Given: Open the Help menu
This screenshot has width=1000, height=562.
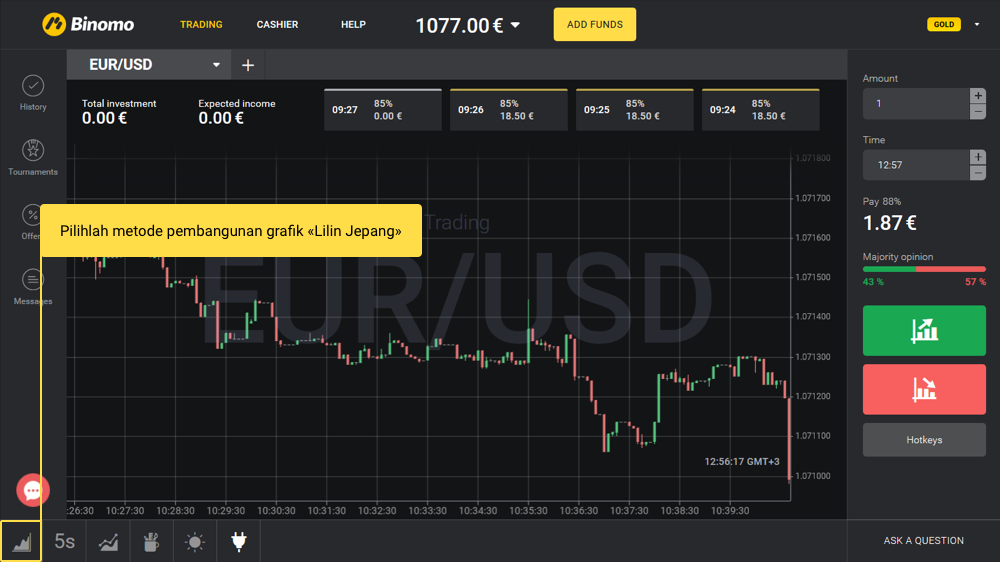Looking at the screenshot, I should [353, 25].
